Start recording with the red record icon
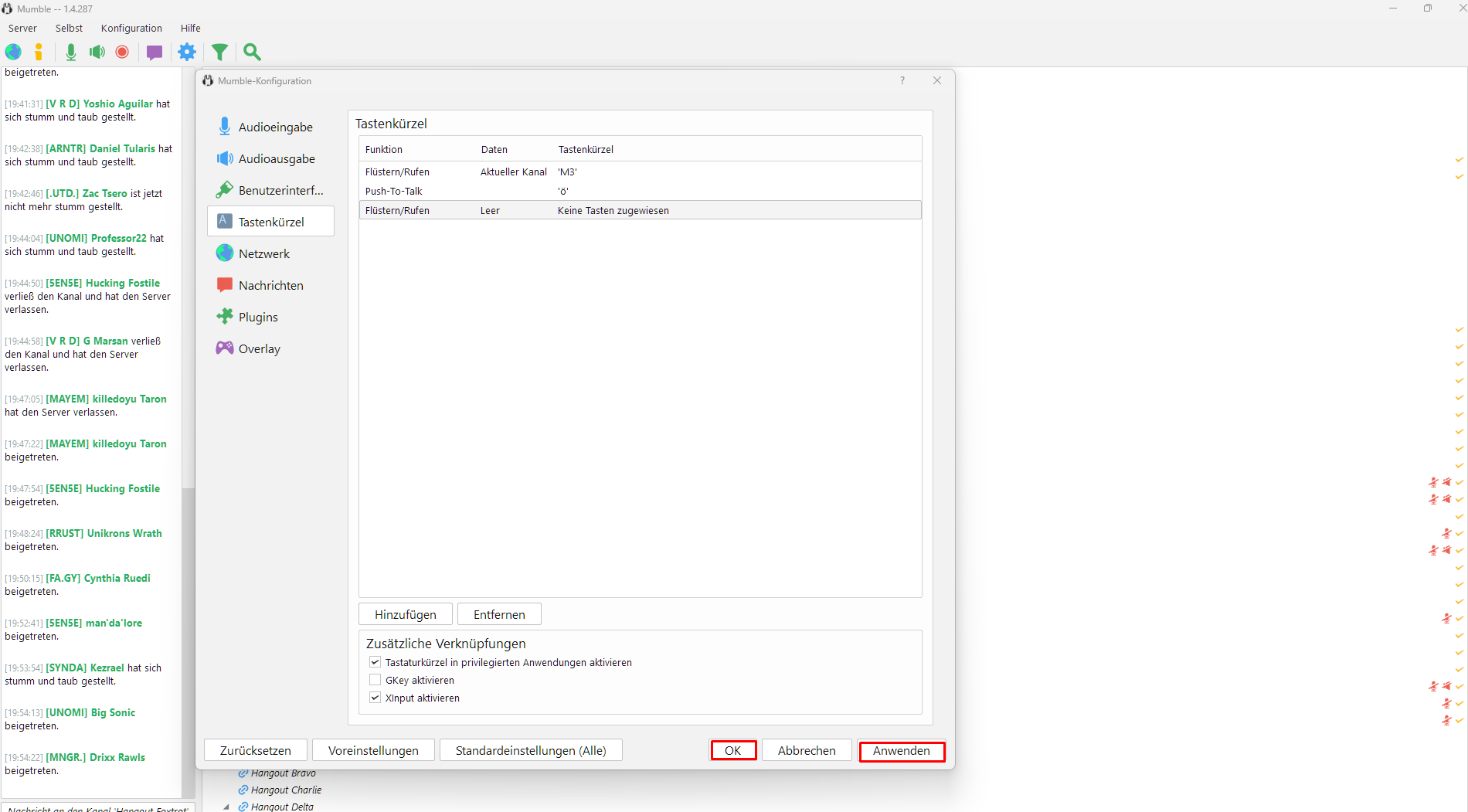The image size is (1468, 812). click(122, 52)
